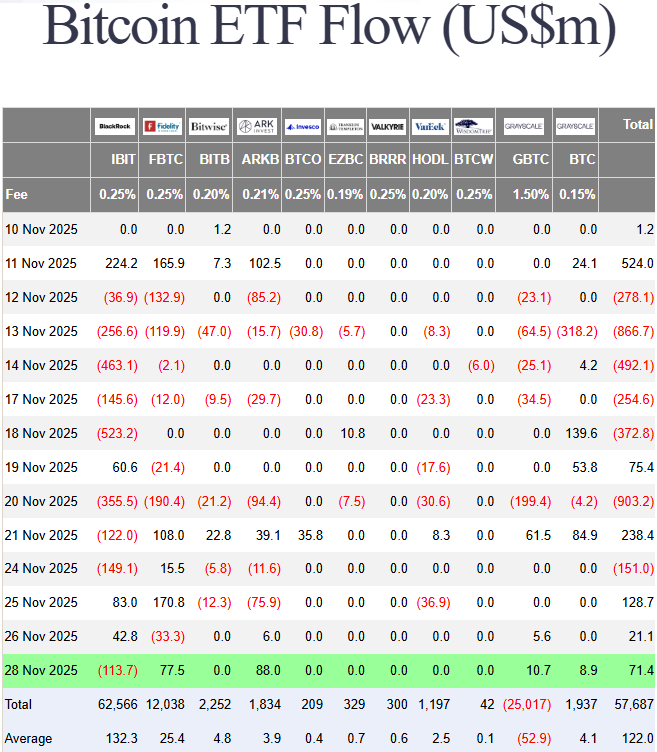Click the 170.8 FBTC value
657x752 pixels.
[168, 602]
